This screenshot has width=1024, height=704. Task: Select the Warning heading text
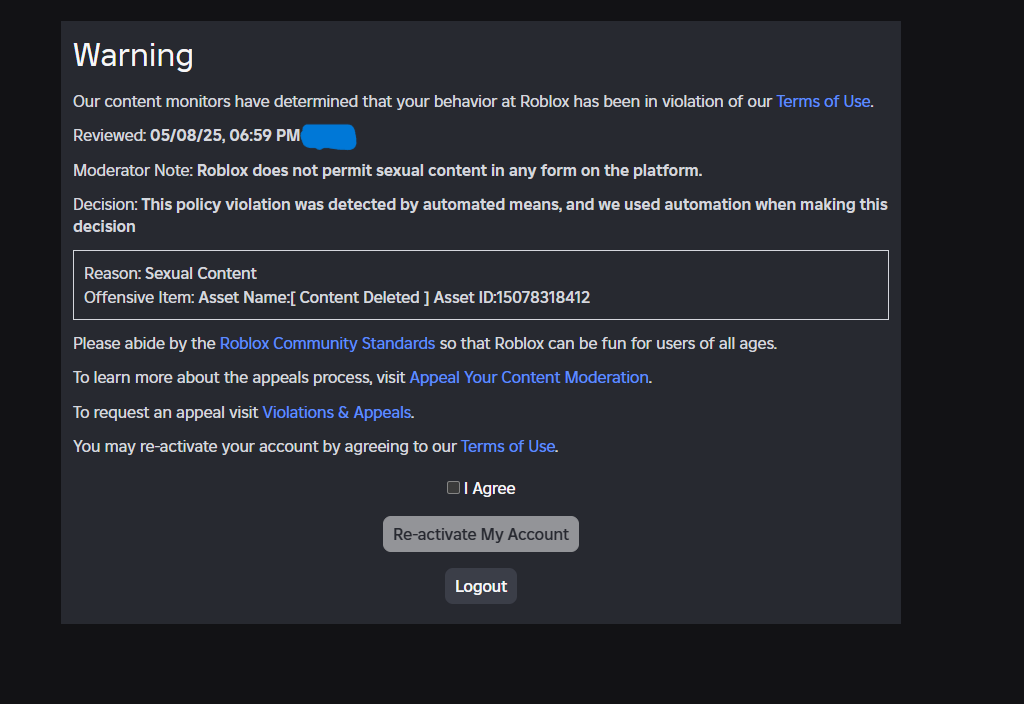tap(133, 55)
